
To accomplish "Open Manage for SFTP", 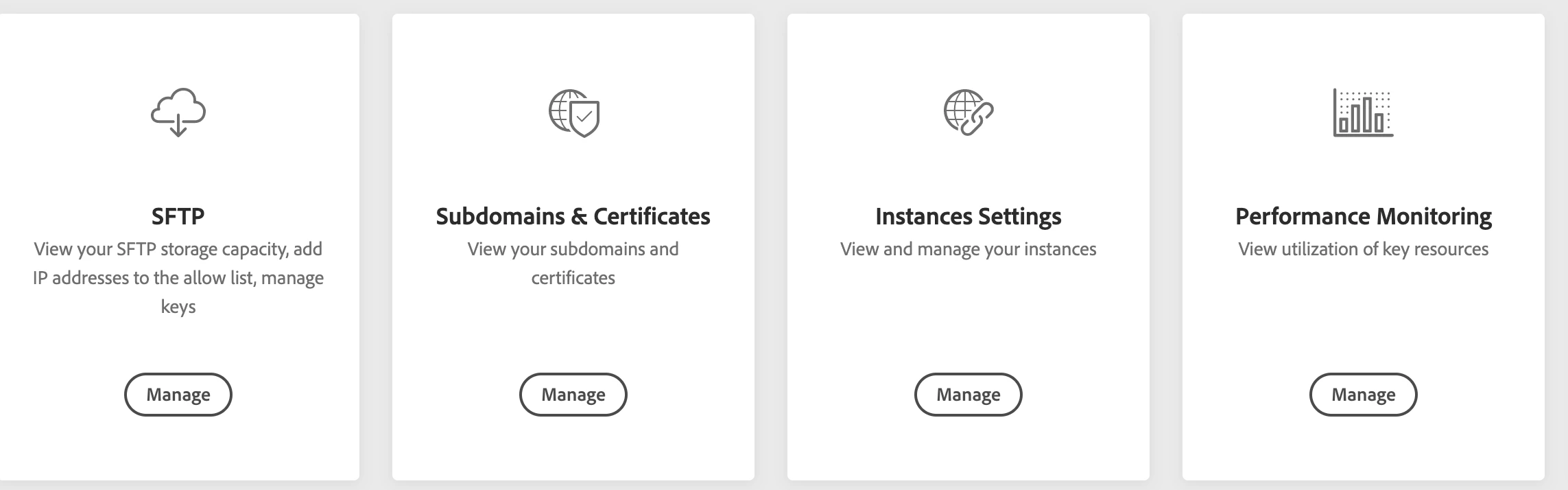I will pos(178,395).
